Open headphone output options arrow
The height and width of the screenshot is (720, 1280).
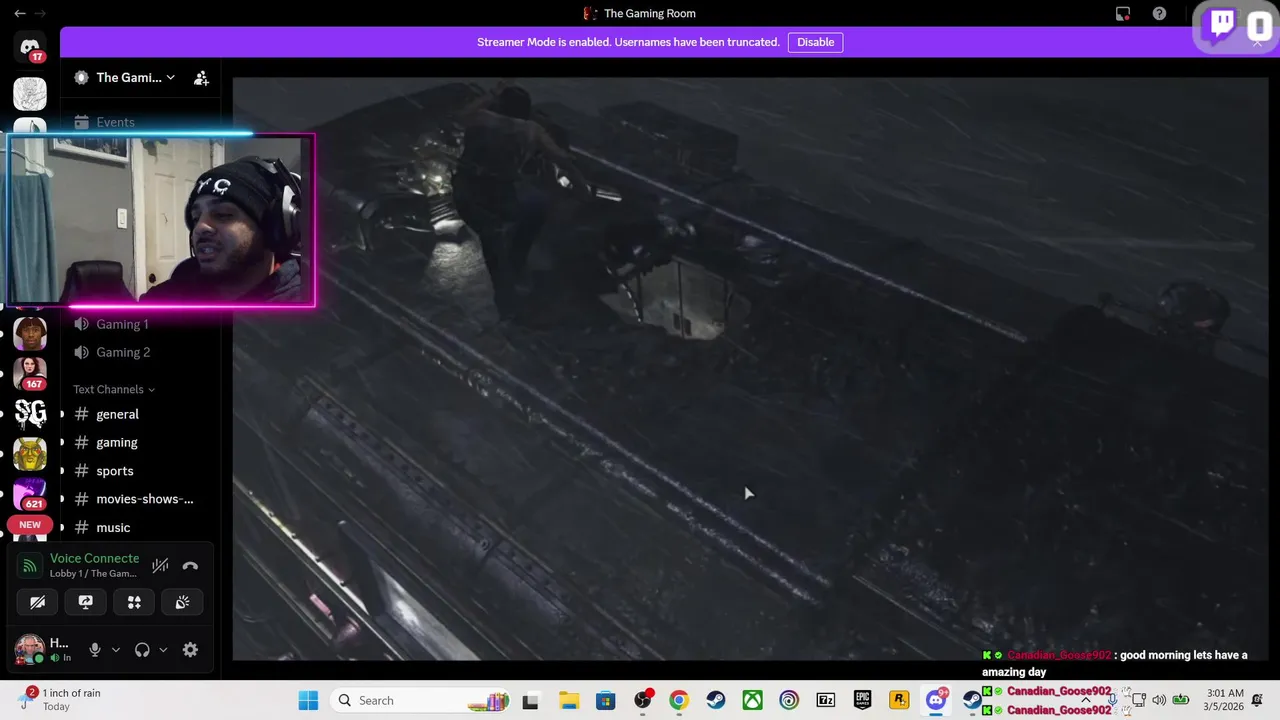[163, 650]
